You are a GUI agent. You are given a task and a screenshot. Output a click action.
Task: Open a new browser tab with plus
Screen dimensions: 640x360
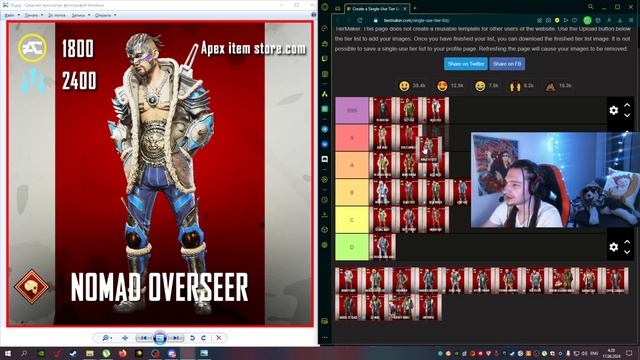tap(415, 8)
